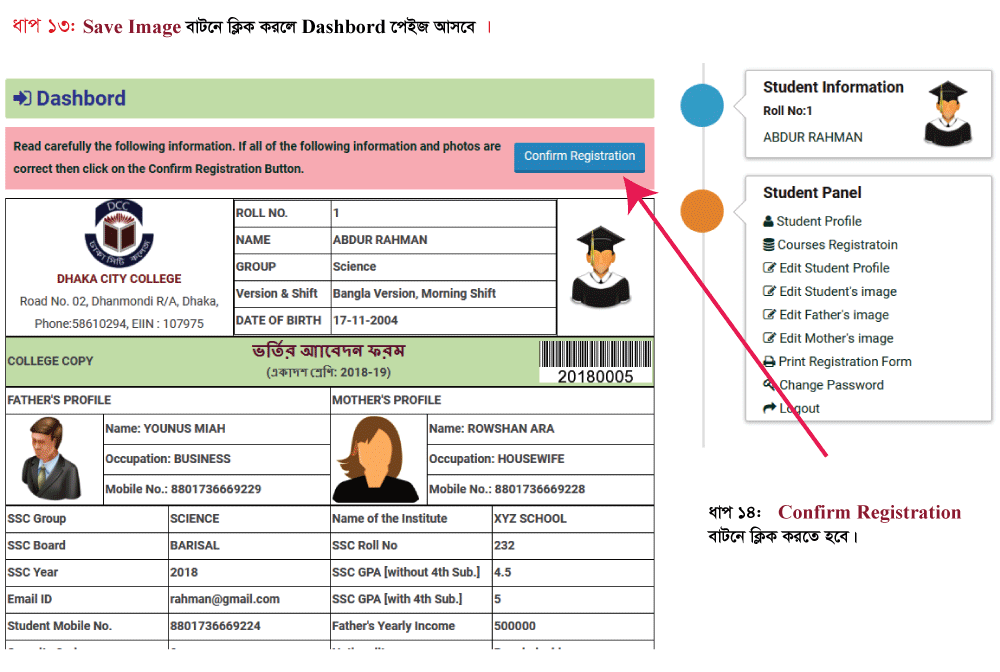The height and width of the screenshot is (672, 1000).
Task: Click the mother's profile photo
Action: 375,459
